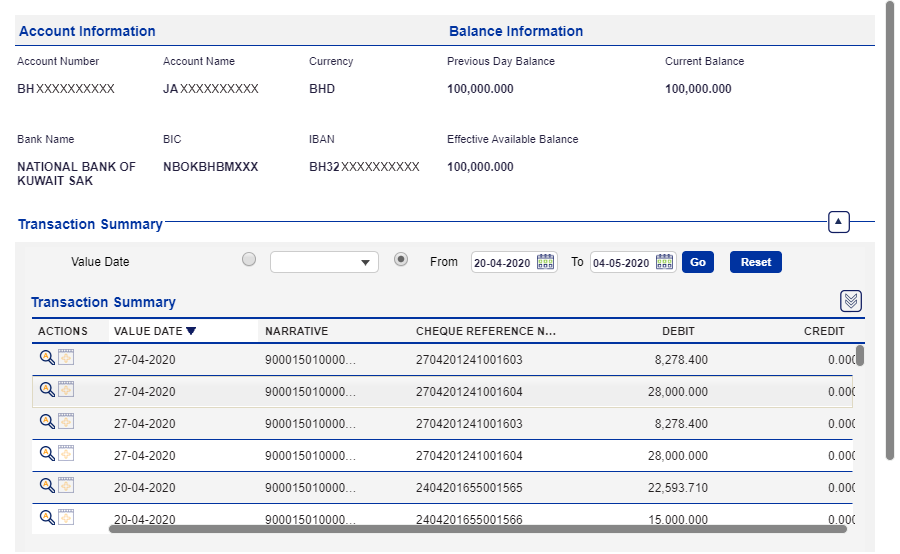Click magnifier icon in the second transaction row
This screenshot has height=554, width=900.
pos(46,389)
